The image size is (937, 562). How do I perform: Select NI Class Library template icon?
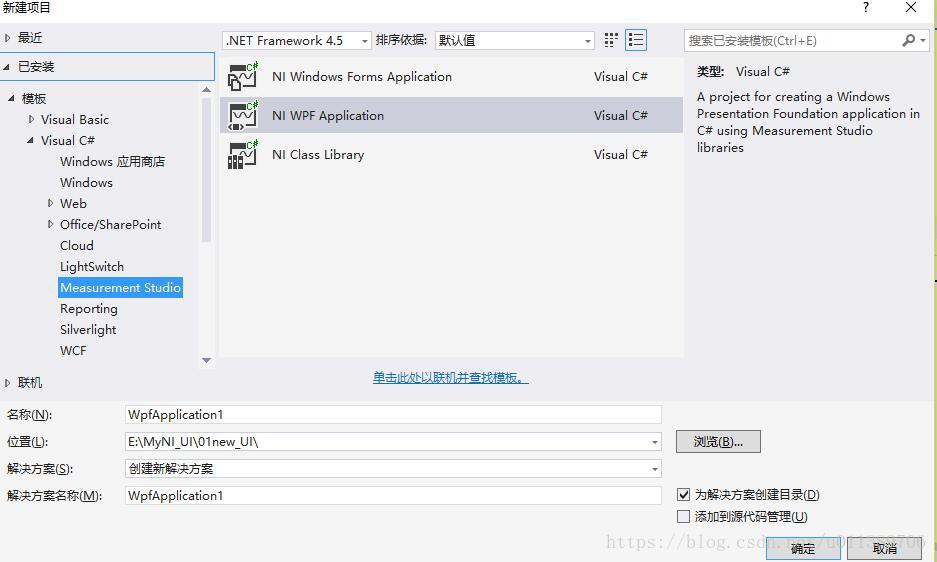click(x=243, y=154)
